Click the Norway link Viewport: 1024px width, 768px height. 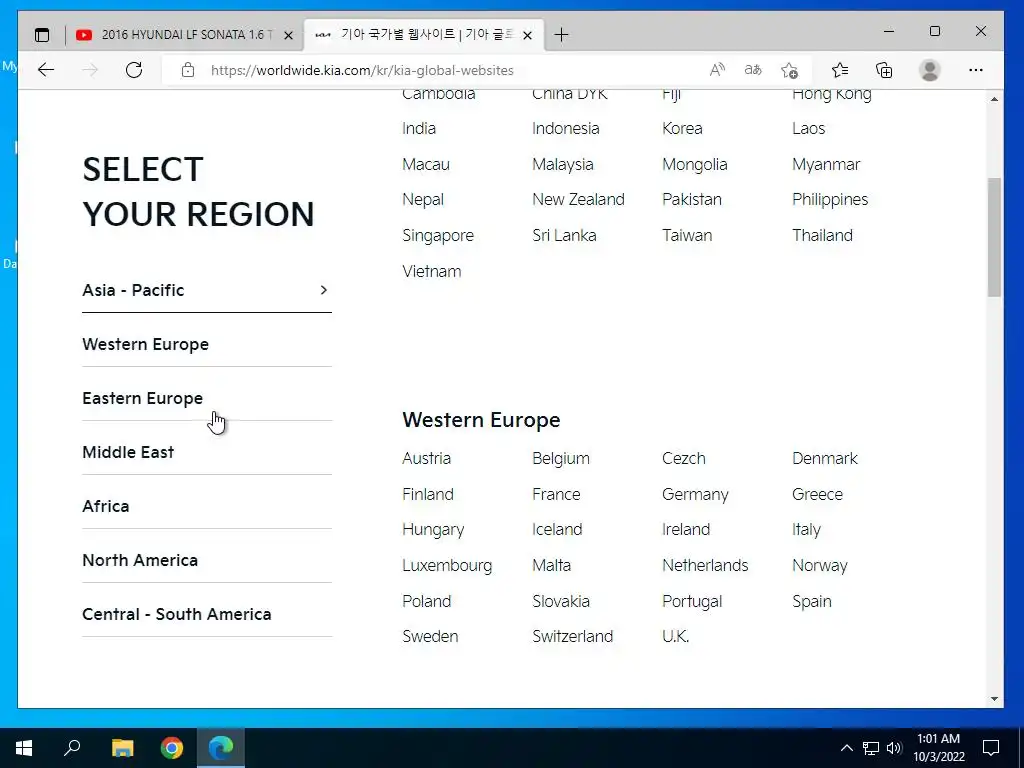click(x=820, y=566)
